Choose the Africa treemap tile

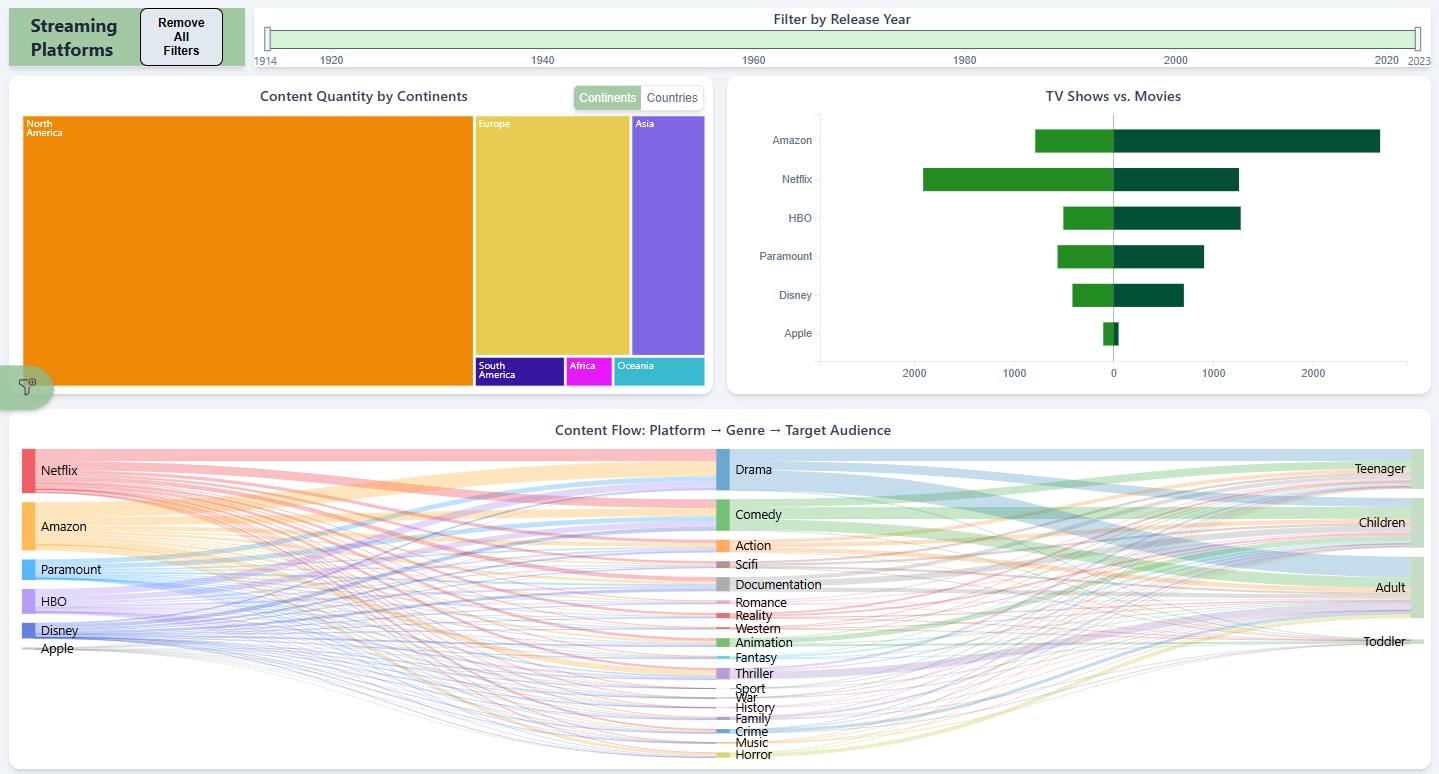589,372
